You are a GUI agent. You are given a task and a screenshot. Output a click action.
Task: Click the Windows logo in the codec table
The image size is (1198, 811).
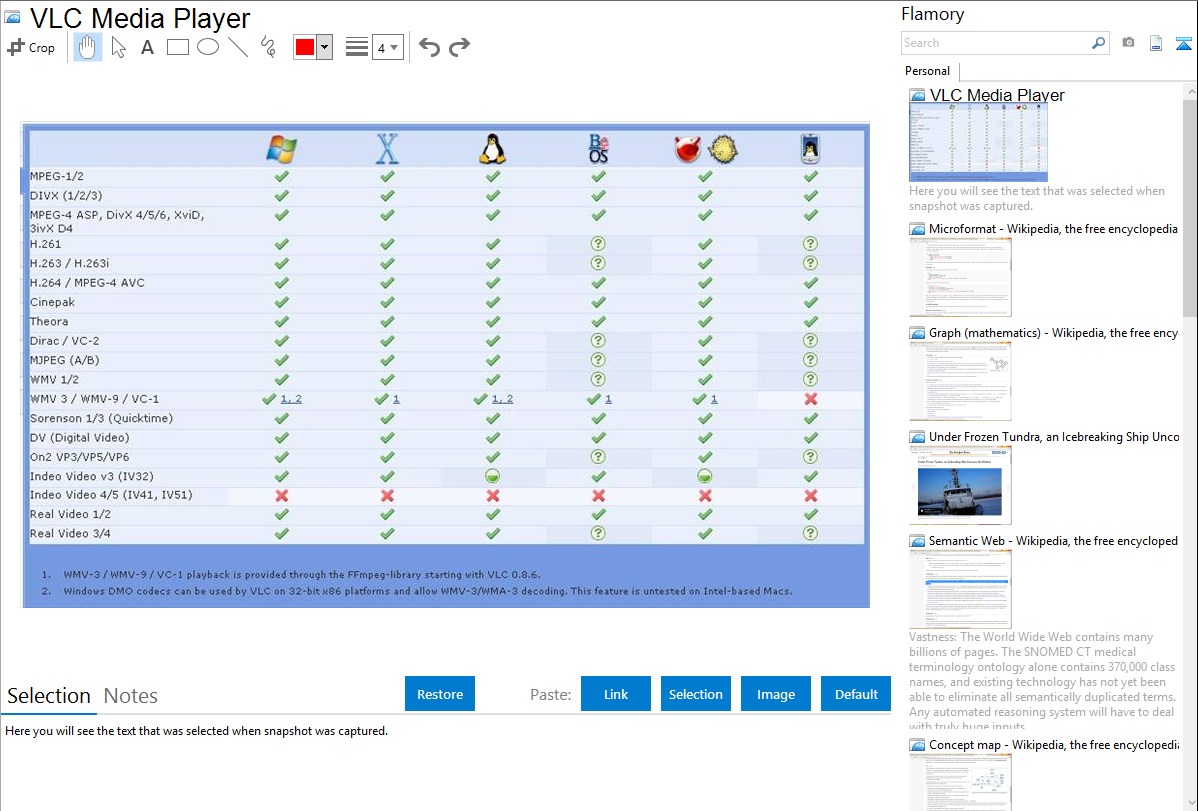tap(281, 148)
